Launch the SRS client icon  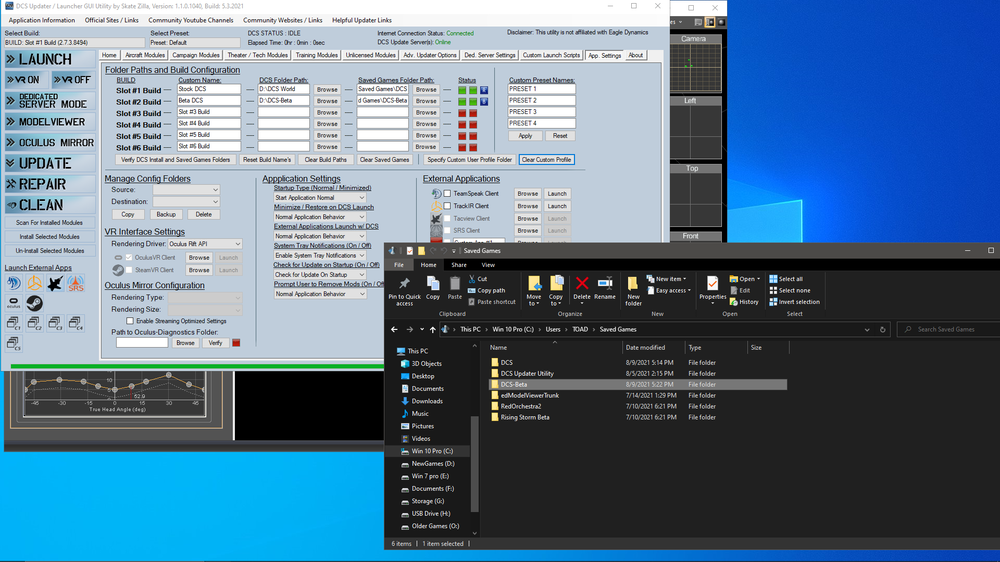click(76, 283)
